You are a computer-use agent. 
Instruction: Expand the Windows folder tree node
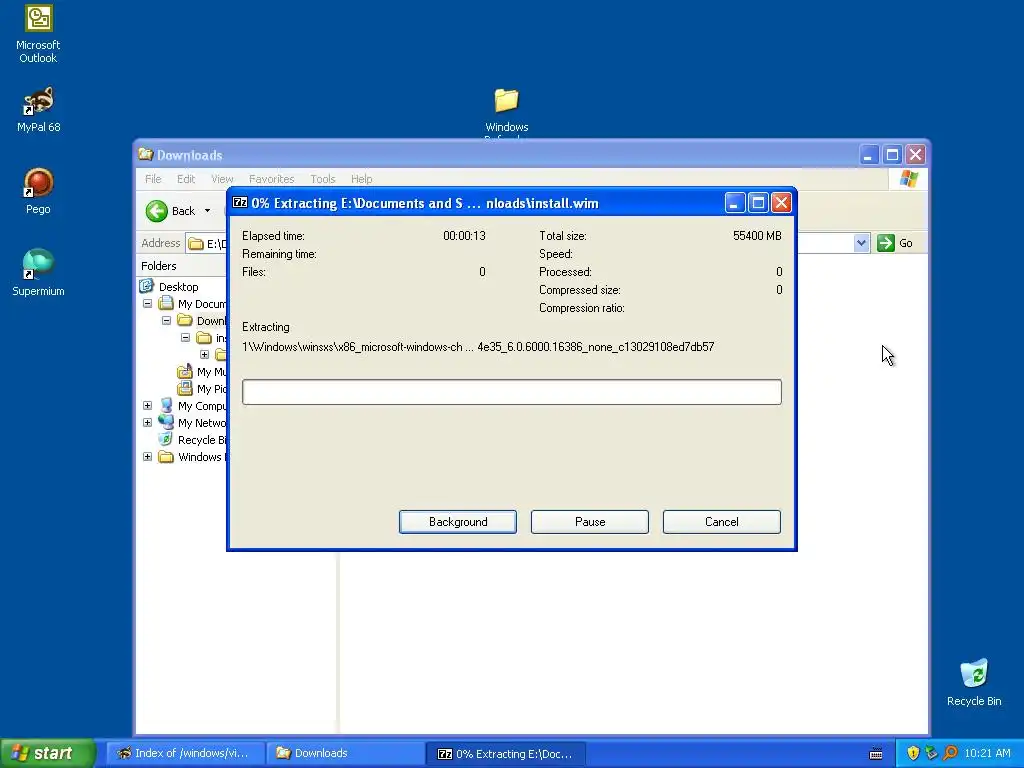pyautogui.click(x=148, y=456)
